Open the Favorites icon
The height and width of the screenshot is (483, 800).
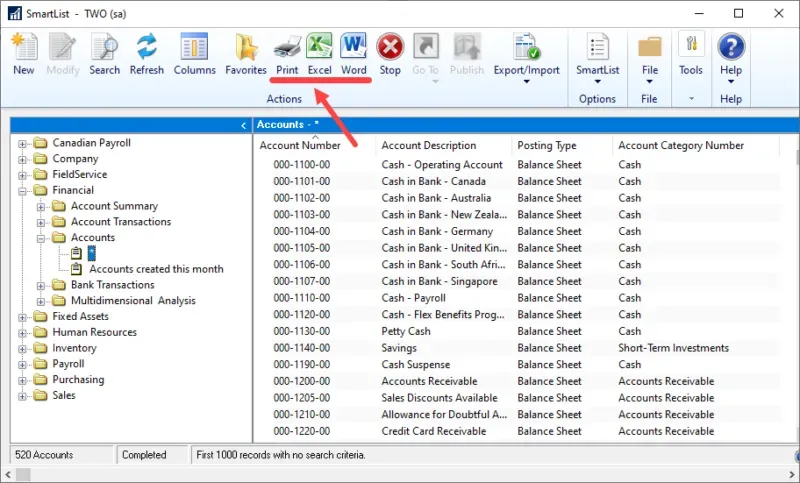tap(245, 54)
